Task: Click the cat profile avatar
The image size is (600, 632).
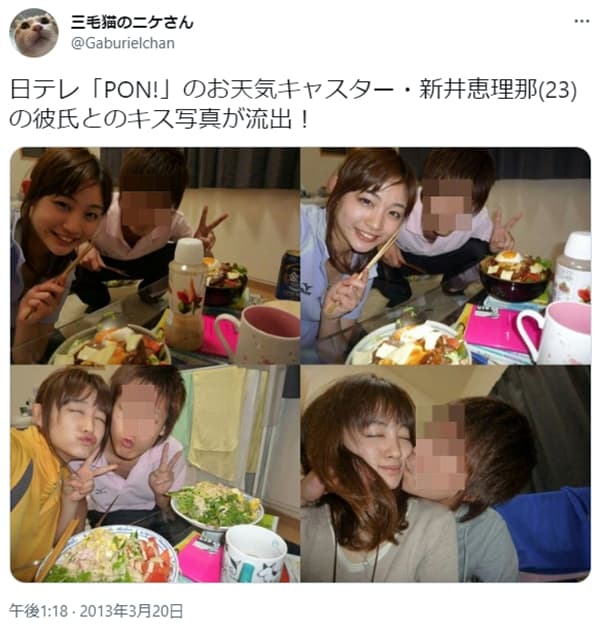Action: [34, 32]
